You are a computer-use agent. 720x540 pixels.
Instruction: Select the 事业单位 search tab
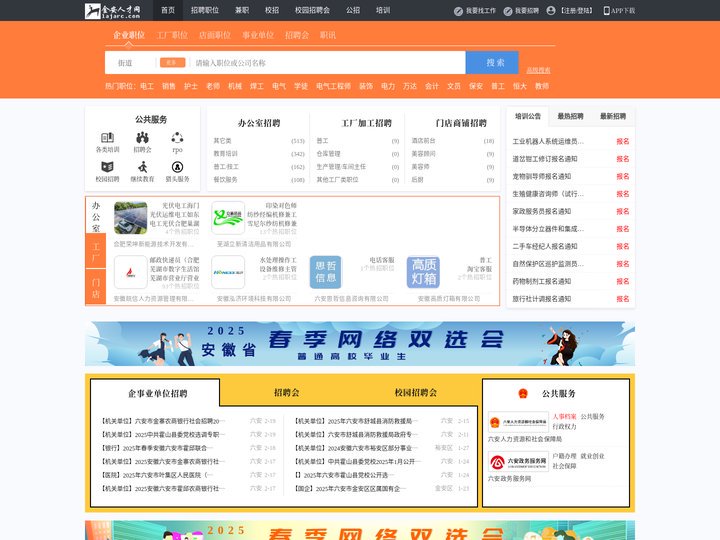[258, 35]
